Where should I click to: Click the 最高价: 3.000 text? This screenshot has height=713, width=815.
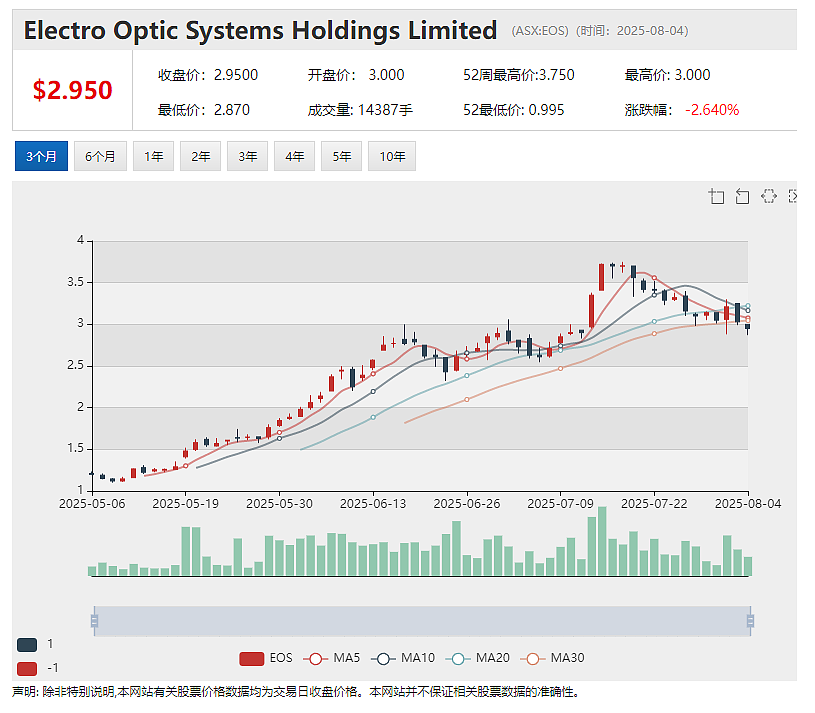pyautogui.click(x=667, y=75)
